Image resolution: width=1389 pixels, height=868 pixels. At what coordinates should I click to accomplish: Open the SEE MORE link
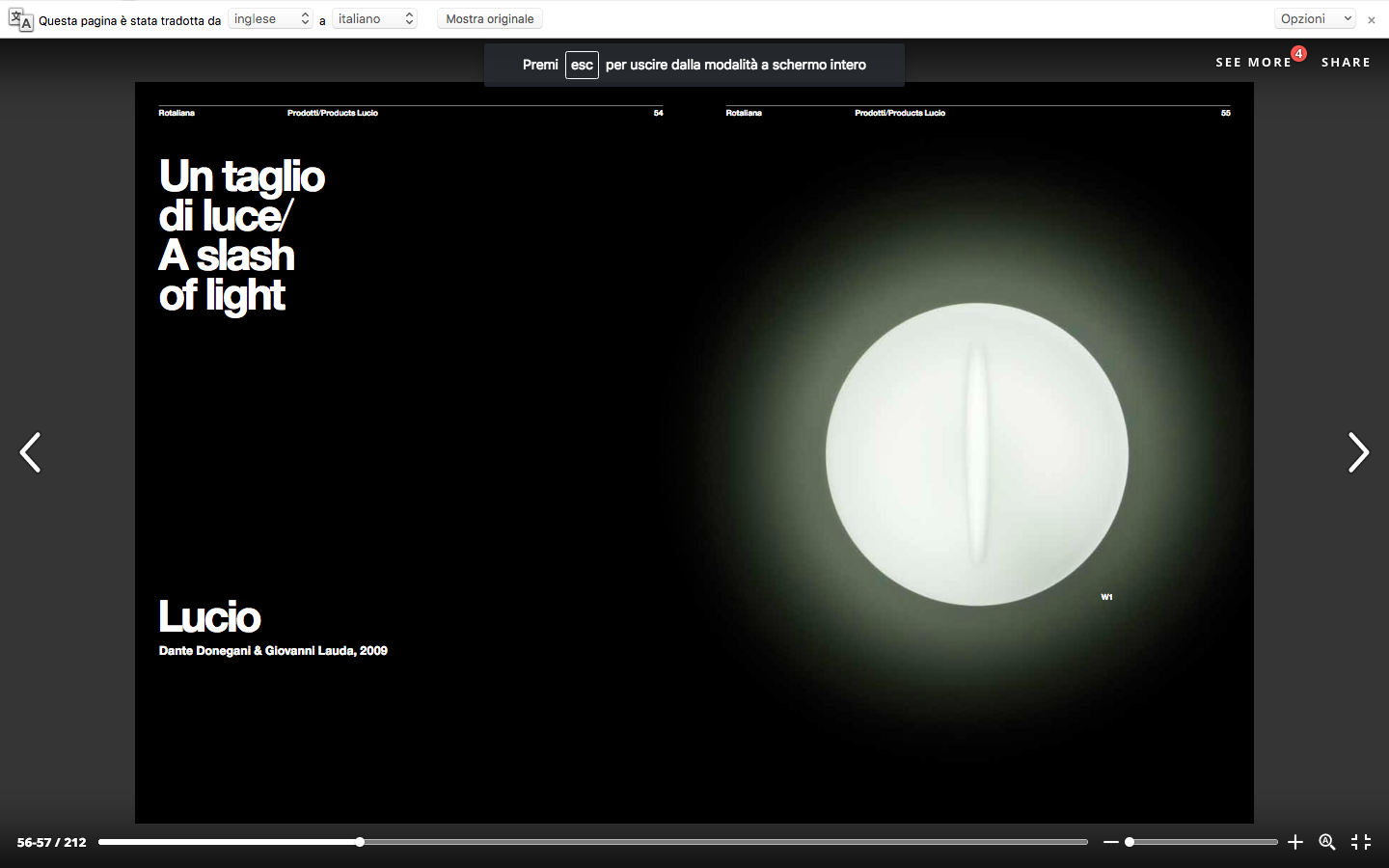(x=1253, y=63)
